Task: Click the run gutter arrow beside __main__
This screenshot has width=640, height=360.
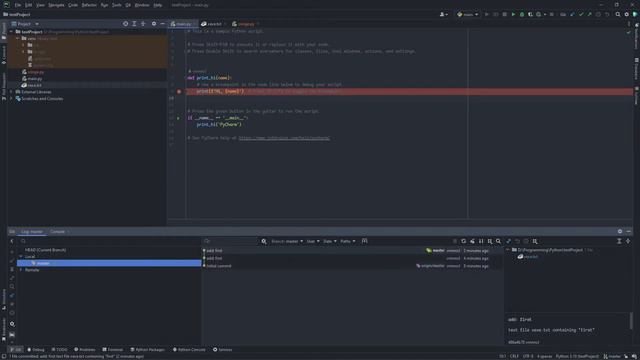Action: click(178, 118)
